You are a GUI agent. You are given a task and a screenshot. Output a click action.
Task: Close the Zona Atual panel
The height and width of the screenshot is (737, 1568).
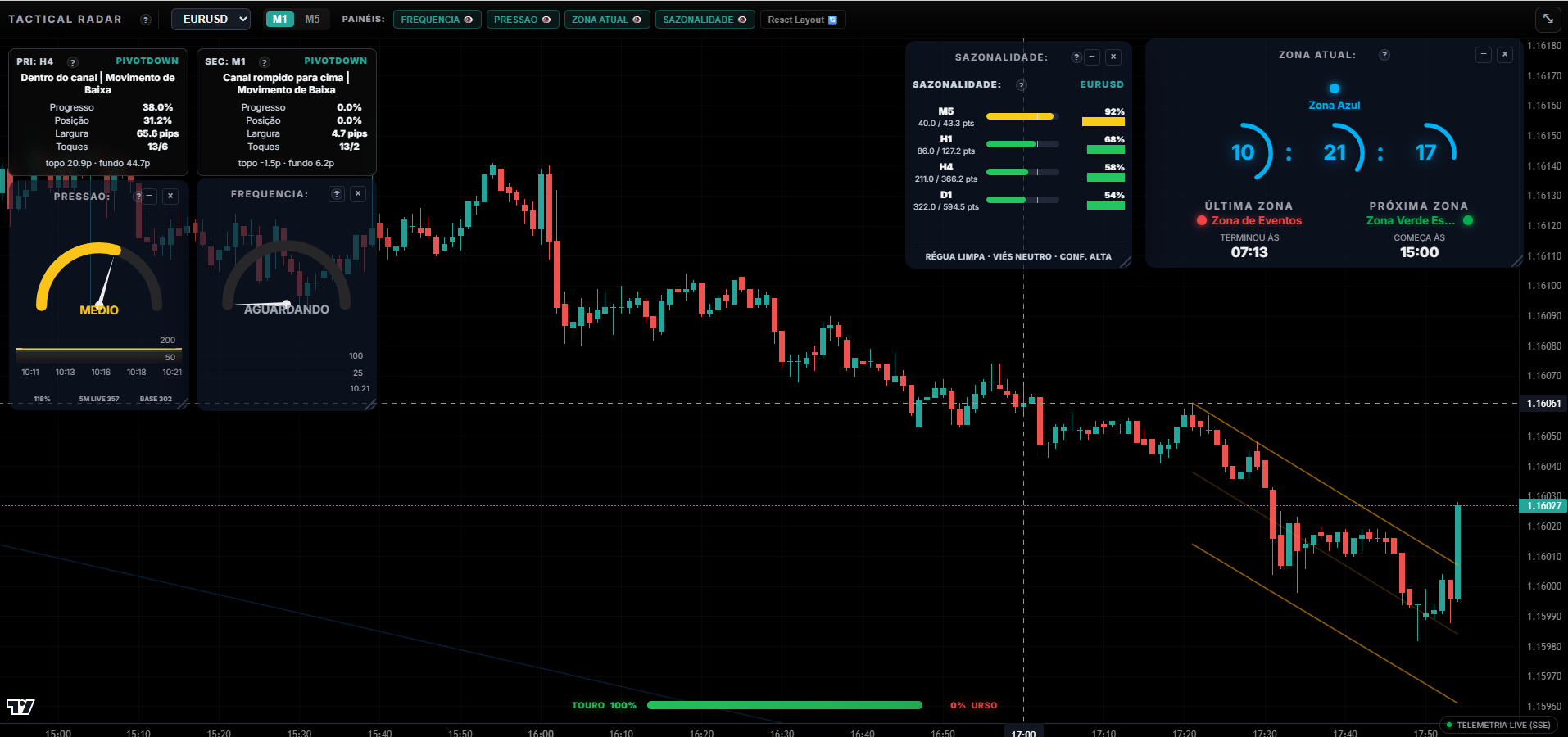click(x=1505, y=54)
